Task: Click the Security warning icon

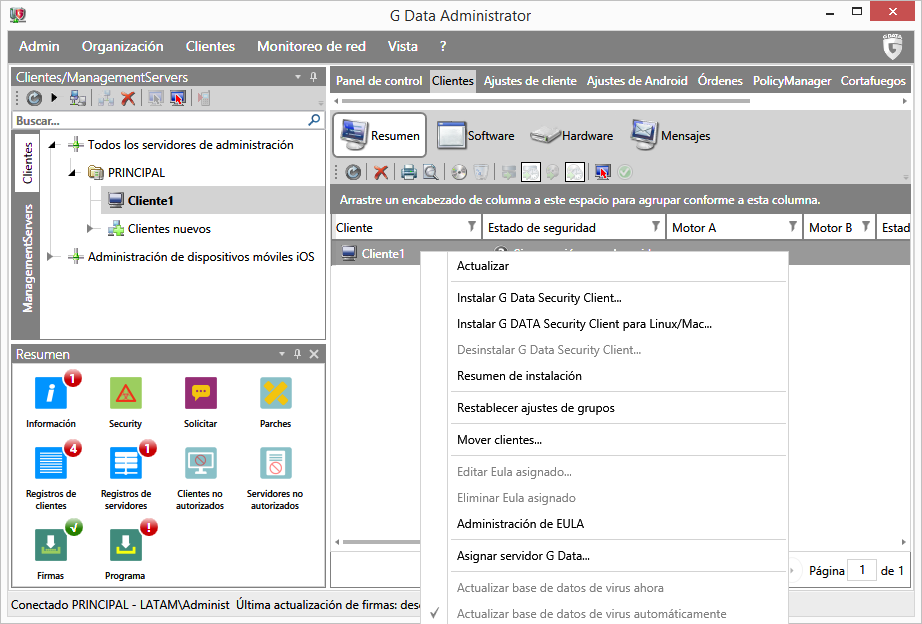Action: click(125, 394)
